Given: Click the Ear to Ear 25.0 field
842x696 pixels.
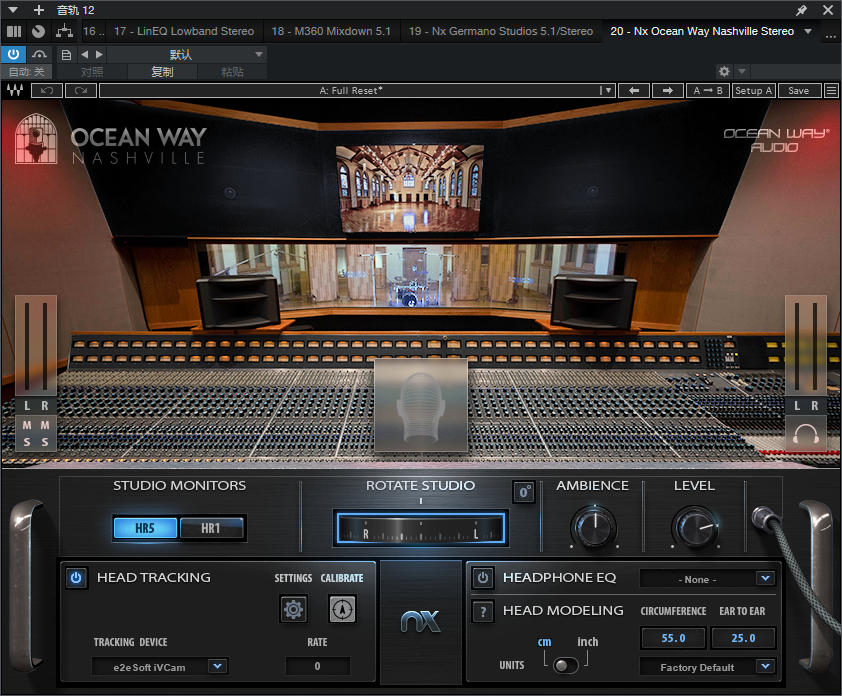Looking at the screenshot, I should pyautogui.click(x=743, y=638).
